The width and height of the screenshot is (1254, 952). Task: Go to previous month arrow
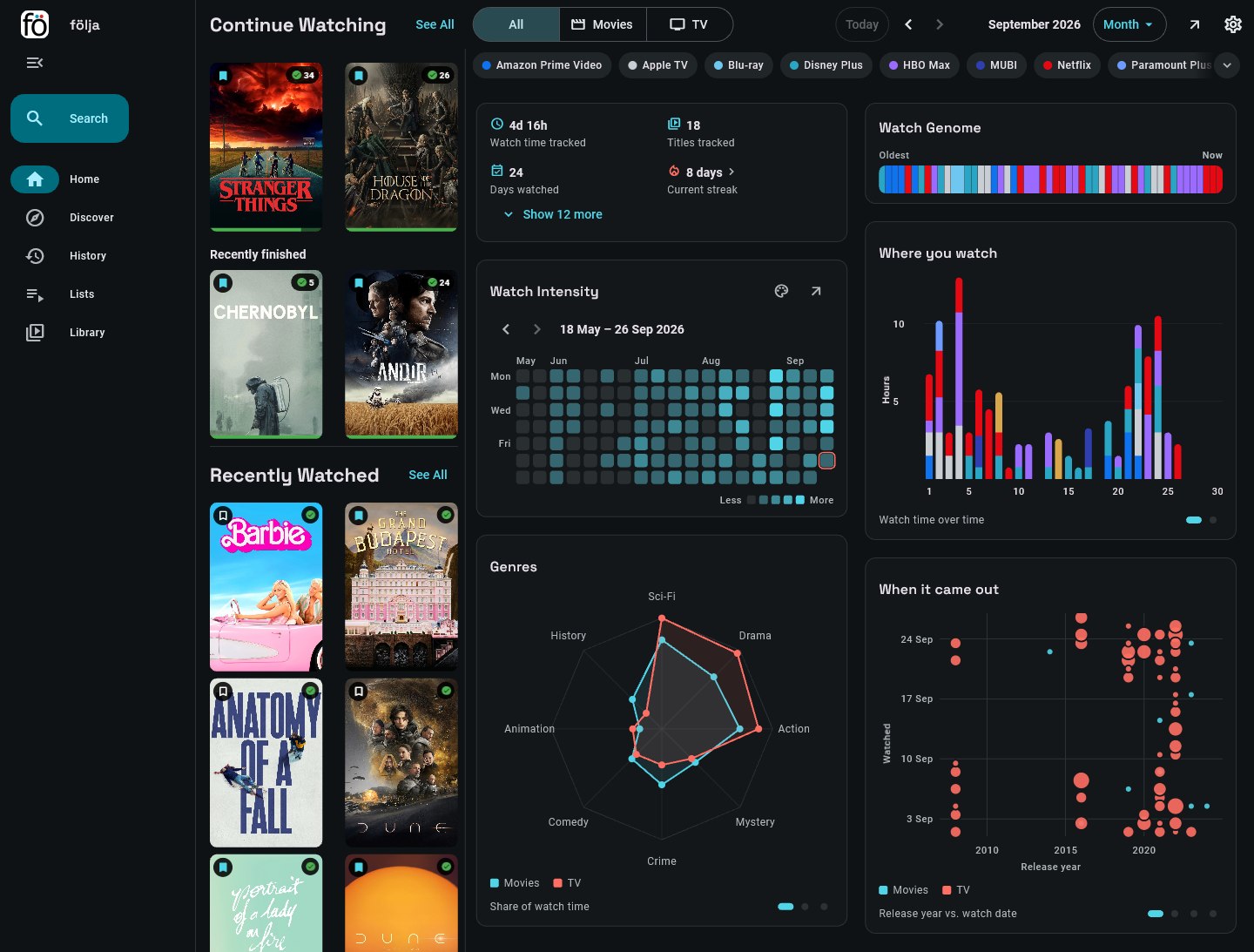click(908, 24)
